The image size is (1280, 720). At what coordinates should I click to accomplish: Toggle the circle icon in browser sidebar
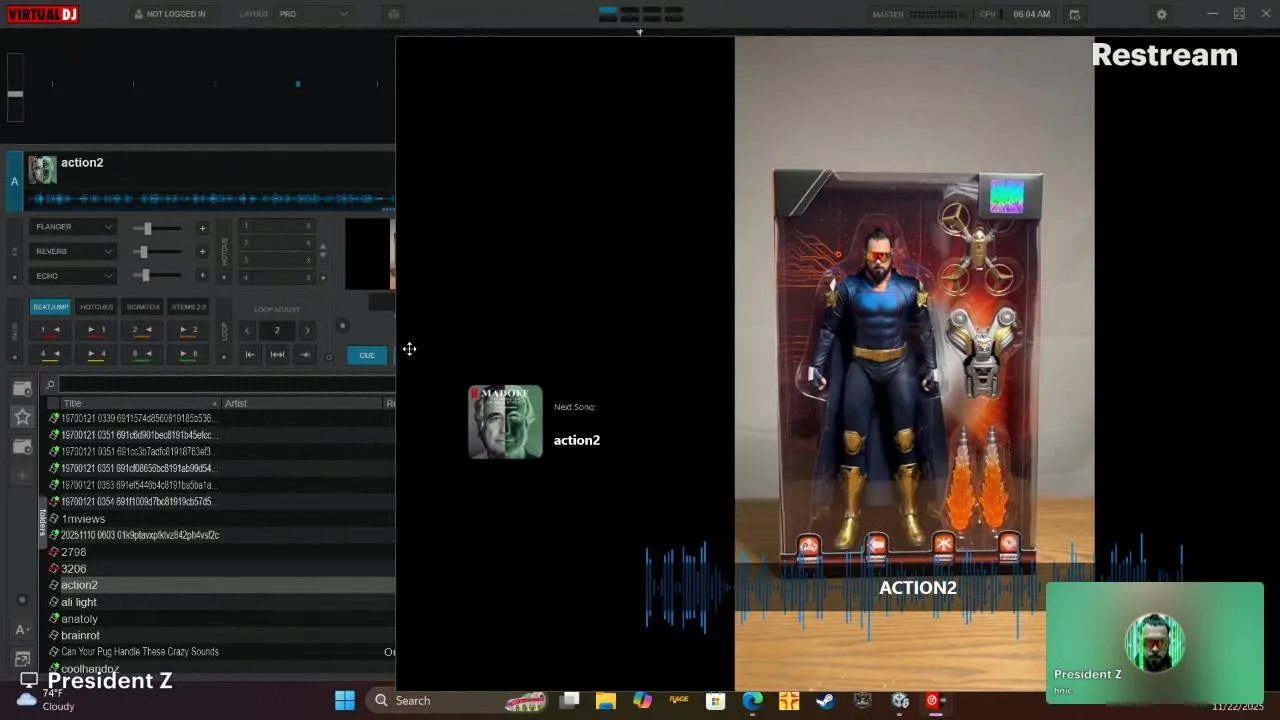pos(22,600)
